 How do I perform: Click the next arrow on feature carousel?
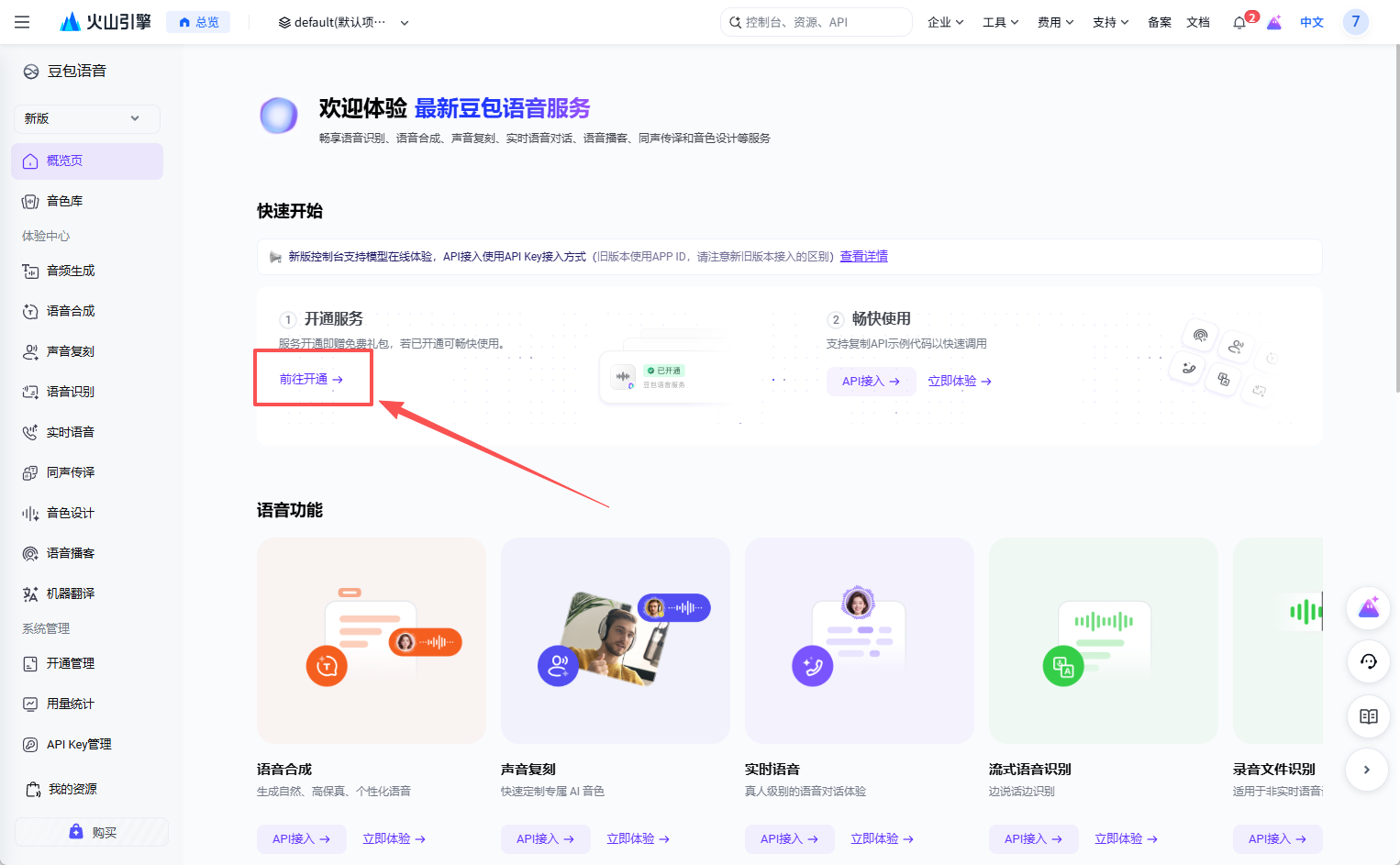tap(1367, 770)
